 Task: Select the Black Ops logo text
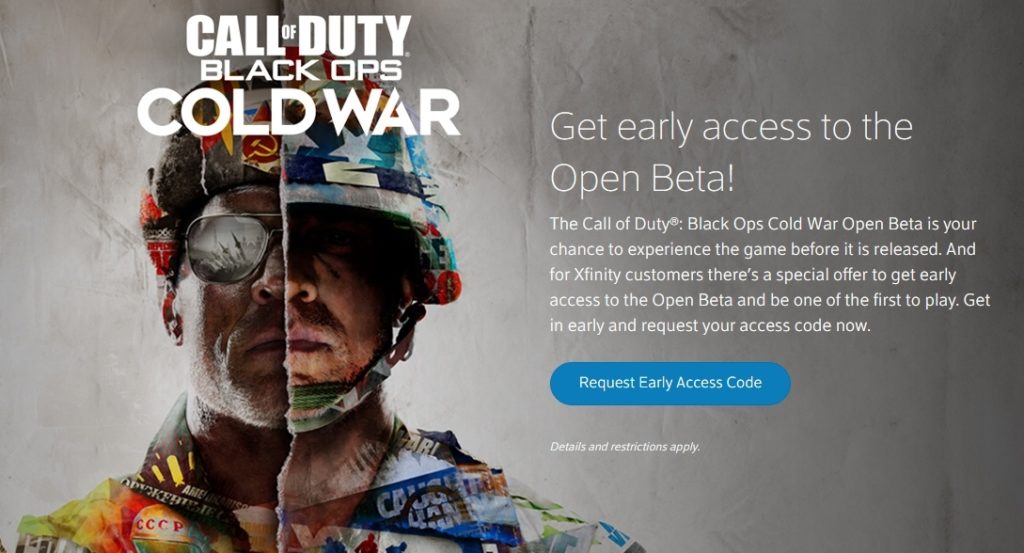coord(300,71)
